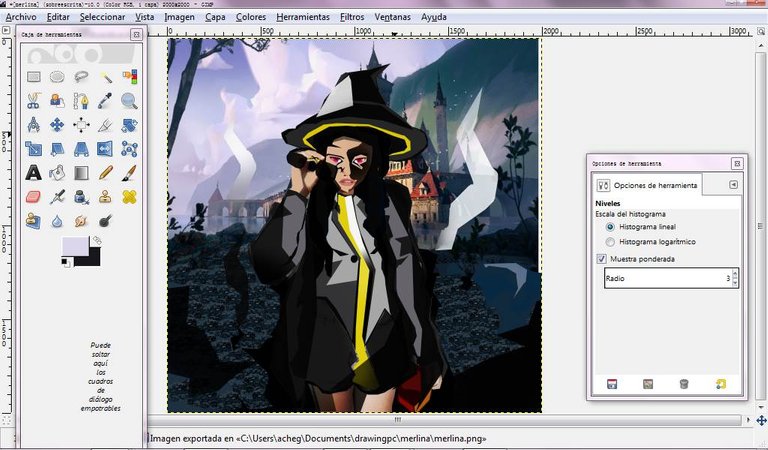
Task: Open the Ventanas menu
Action: [392, 17]
